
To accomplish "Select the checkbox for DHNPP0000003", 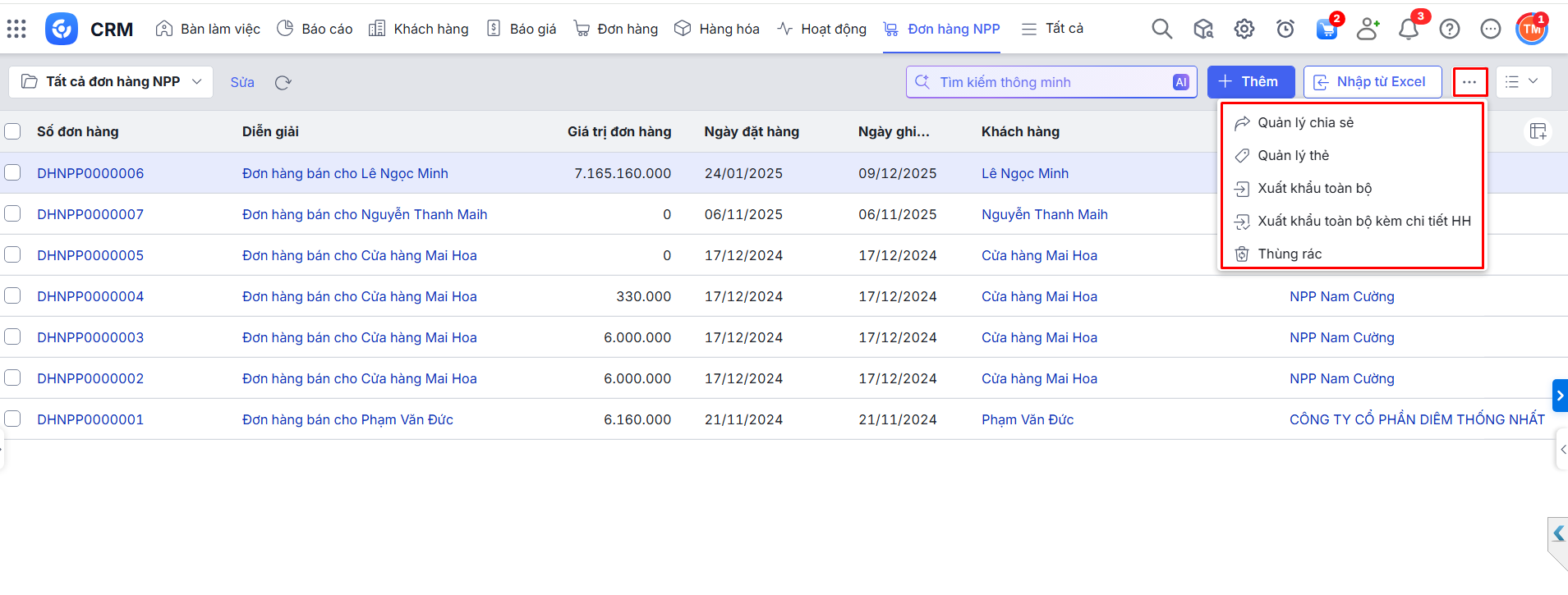I will pos(12,336).
